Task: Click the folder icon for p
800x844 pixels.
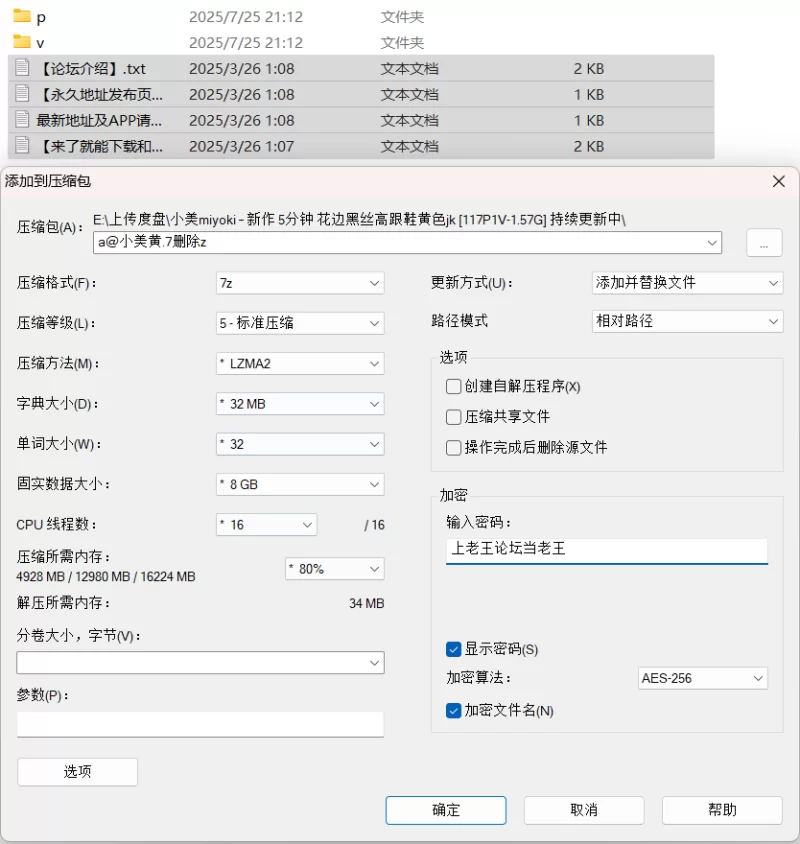Action: pos(22,16)
